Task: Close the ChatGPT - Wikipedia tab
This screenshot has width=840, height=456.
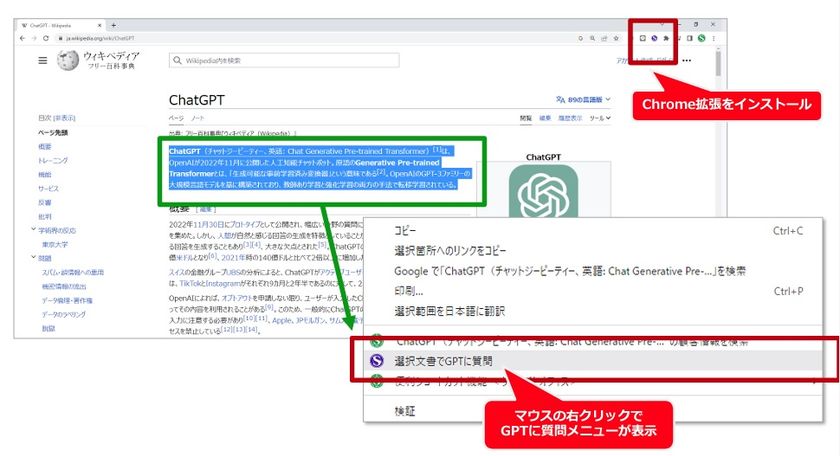Action: tap(100, 25)
